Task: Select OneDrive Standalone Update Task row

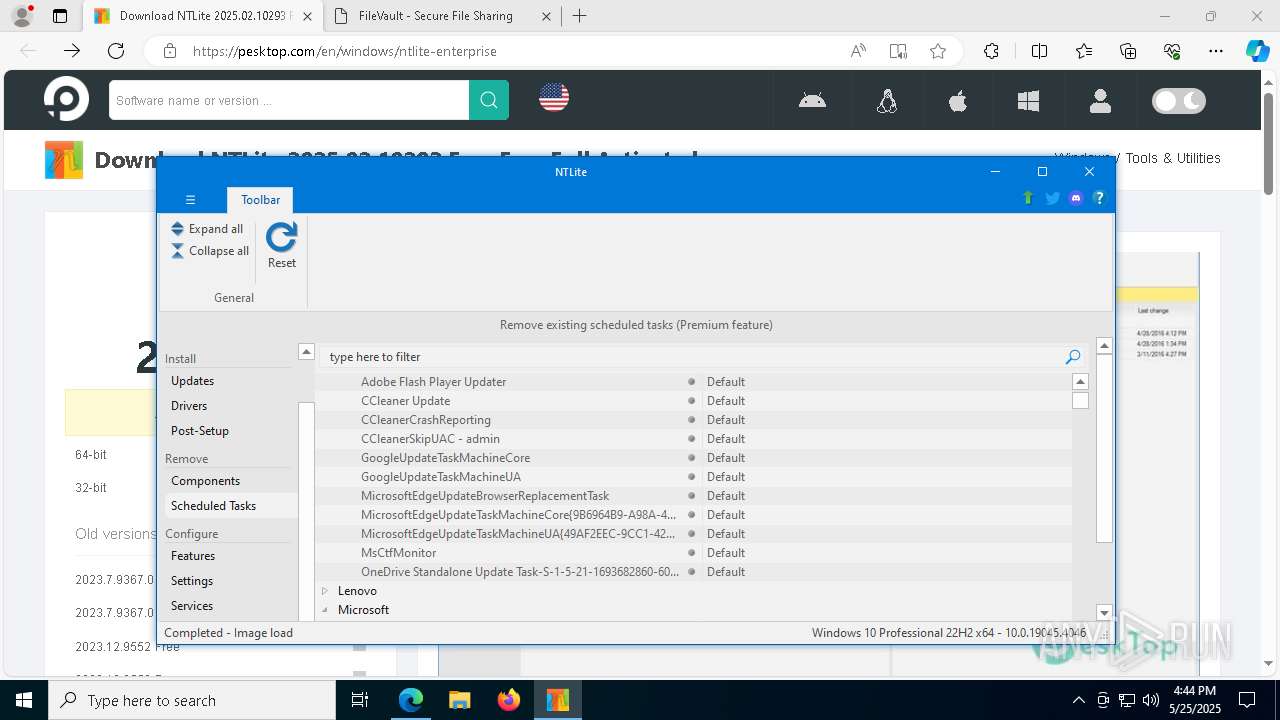Action: (694, 572)
